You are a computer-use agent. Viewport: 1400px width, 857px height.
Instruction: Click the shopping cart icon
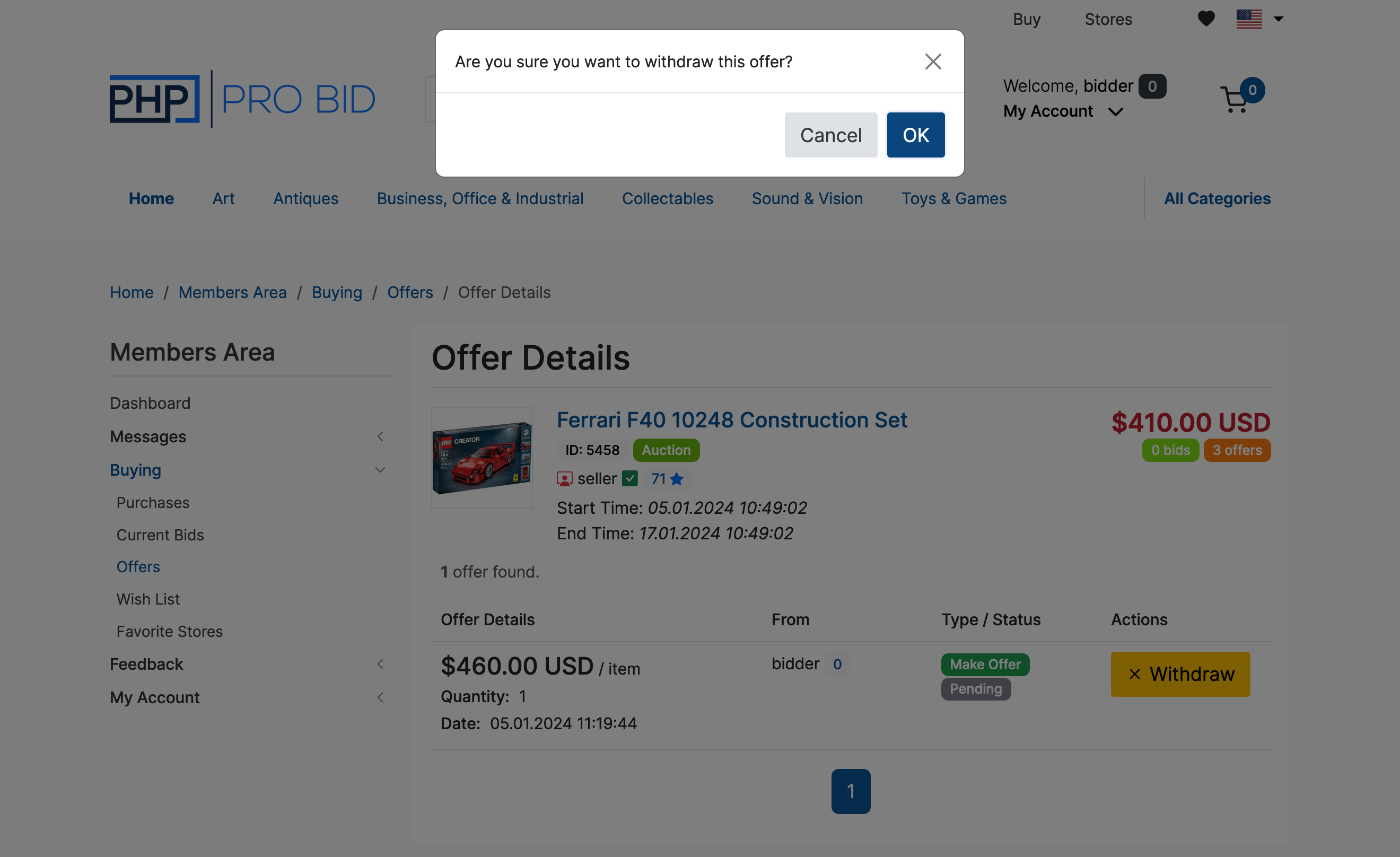[1234, 100]
